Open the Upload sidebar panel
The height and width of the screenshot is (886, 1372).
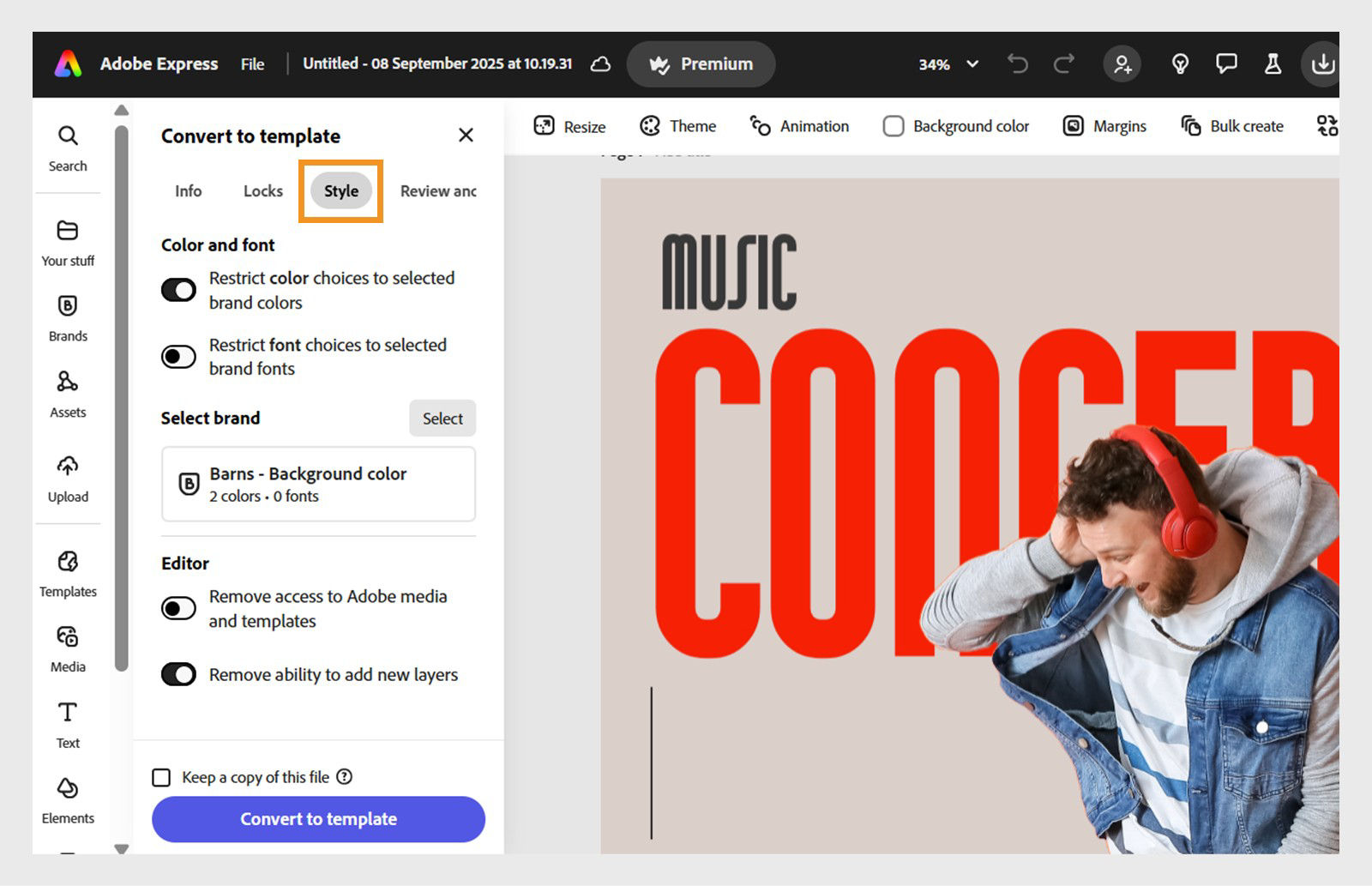point(68,479)
